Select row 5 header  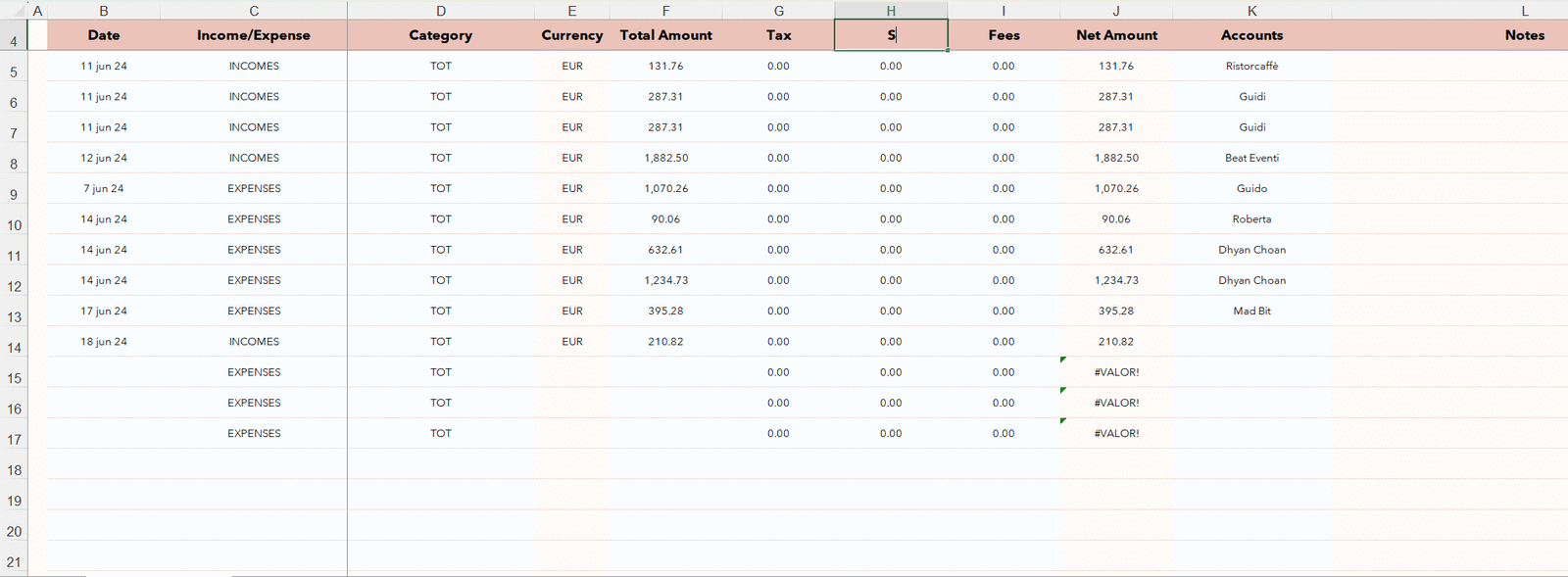tap(14, 72)
